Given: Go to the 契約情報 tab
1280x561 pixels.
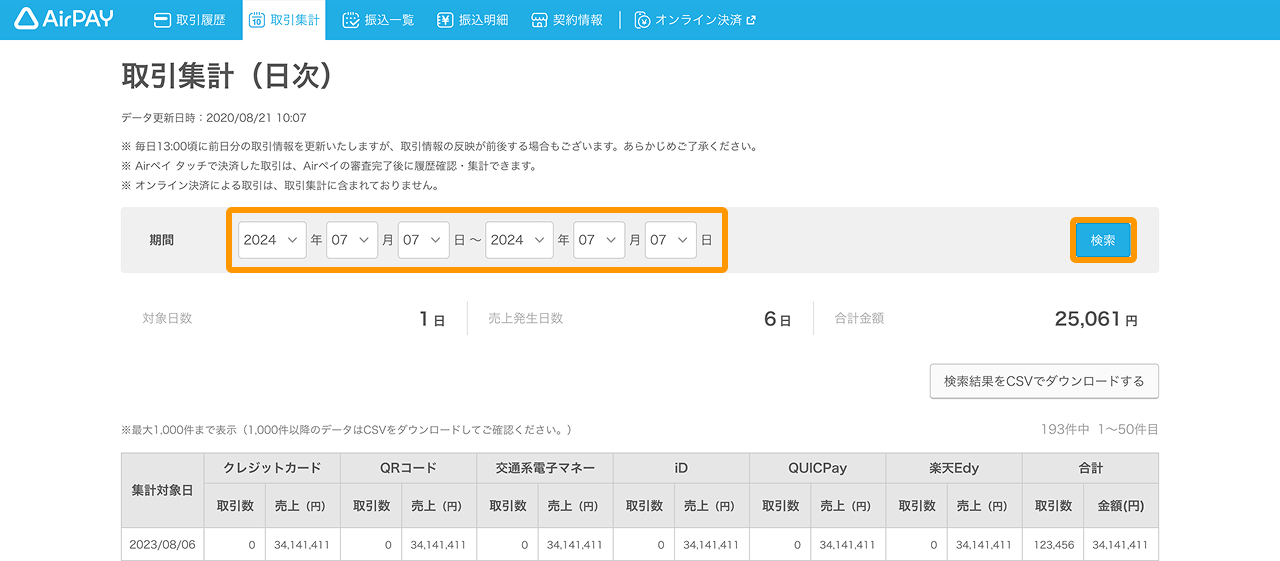Looking at the screenshot, I should (x=567, y=20).
